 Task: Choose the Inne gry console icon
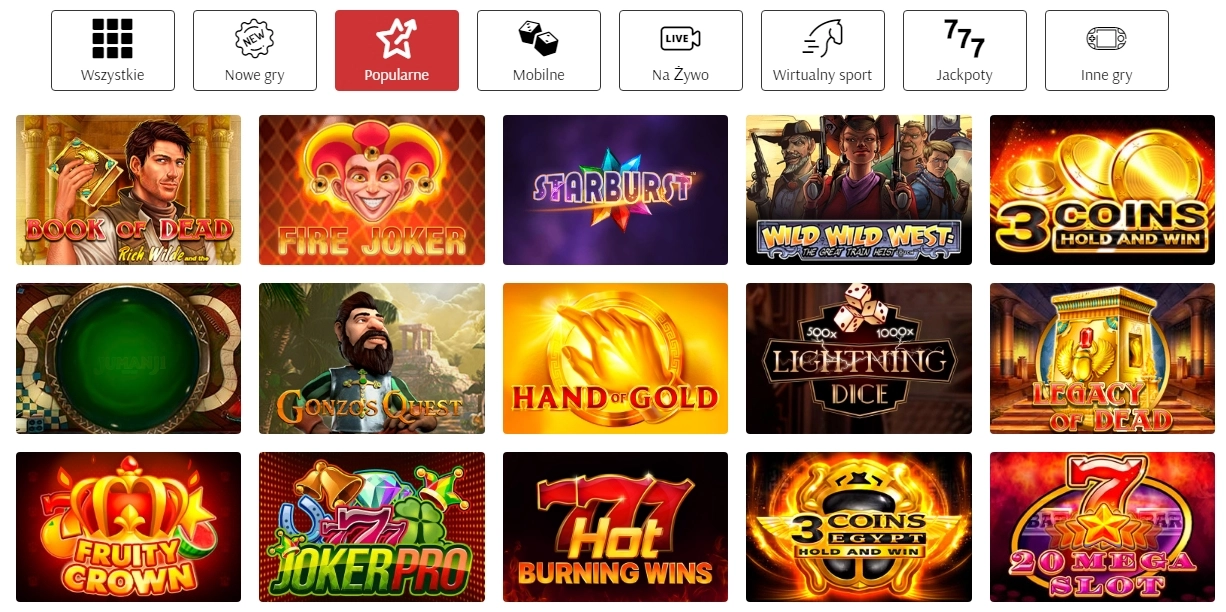tap(1107, 50)
